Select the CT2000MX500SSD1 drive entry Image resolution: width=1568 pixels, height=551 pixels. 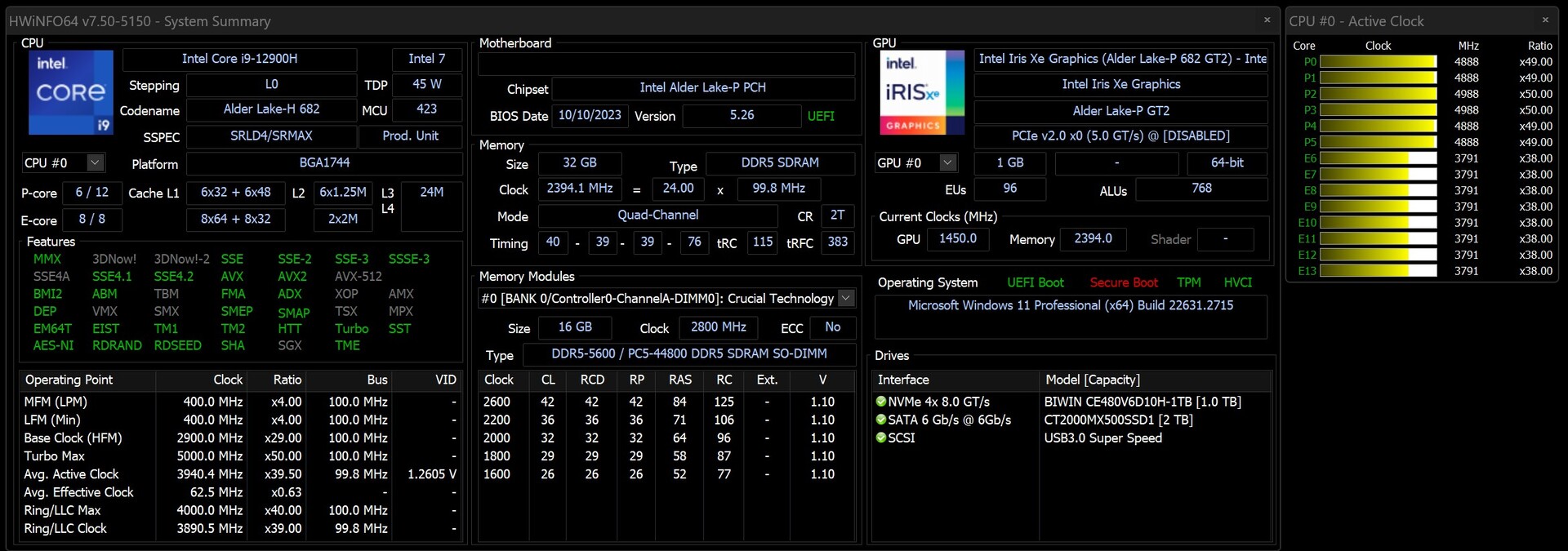(x=1118, y=420)
